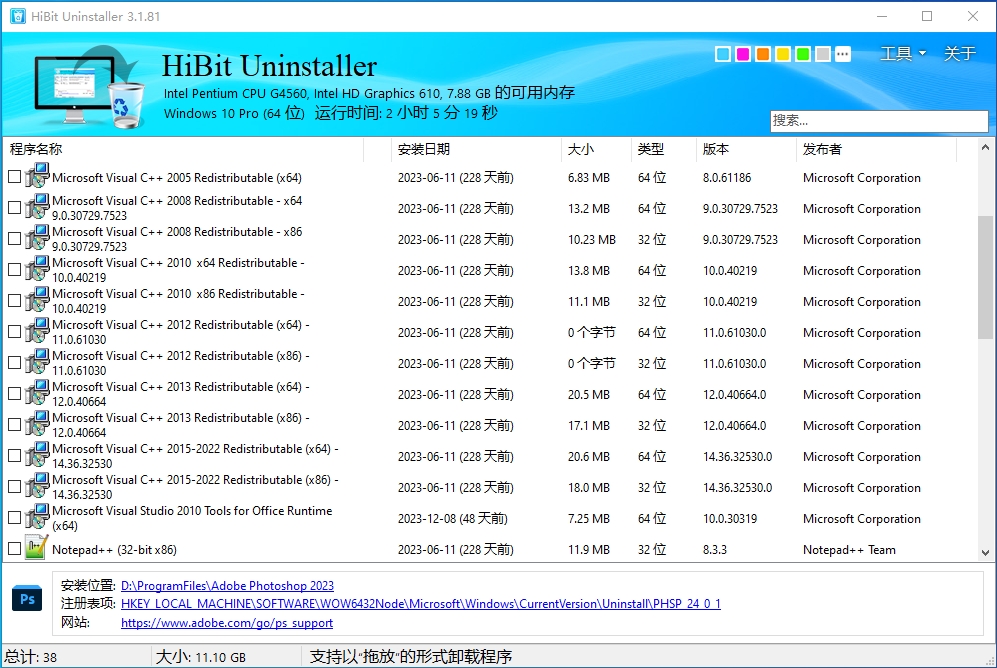
Task: Click the Visual C++ 2012 Redistributable (x86) icon
Action: (37, 362)
